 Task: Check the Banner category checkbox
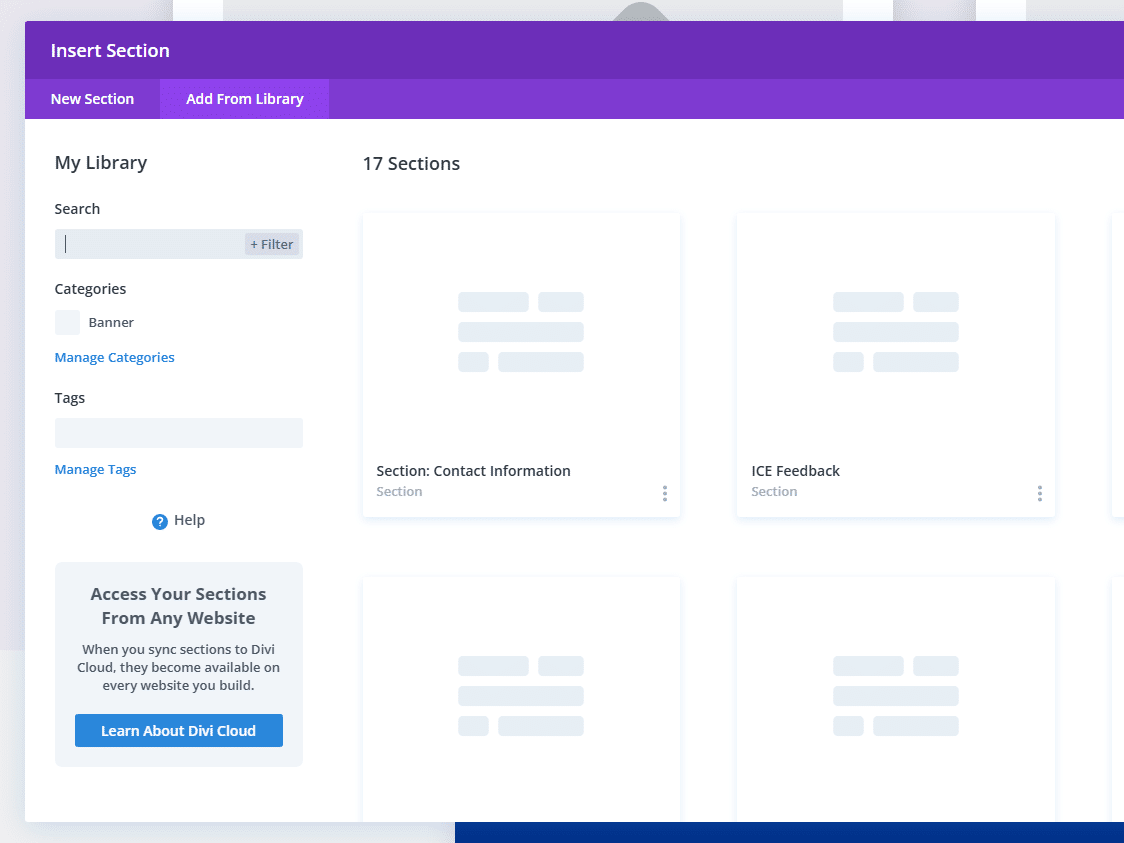coord(67,323)
